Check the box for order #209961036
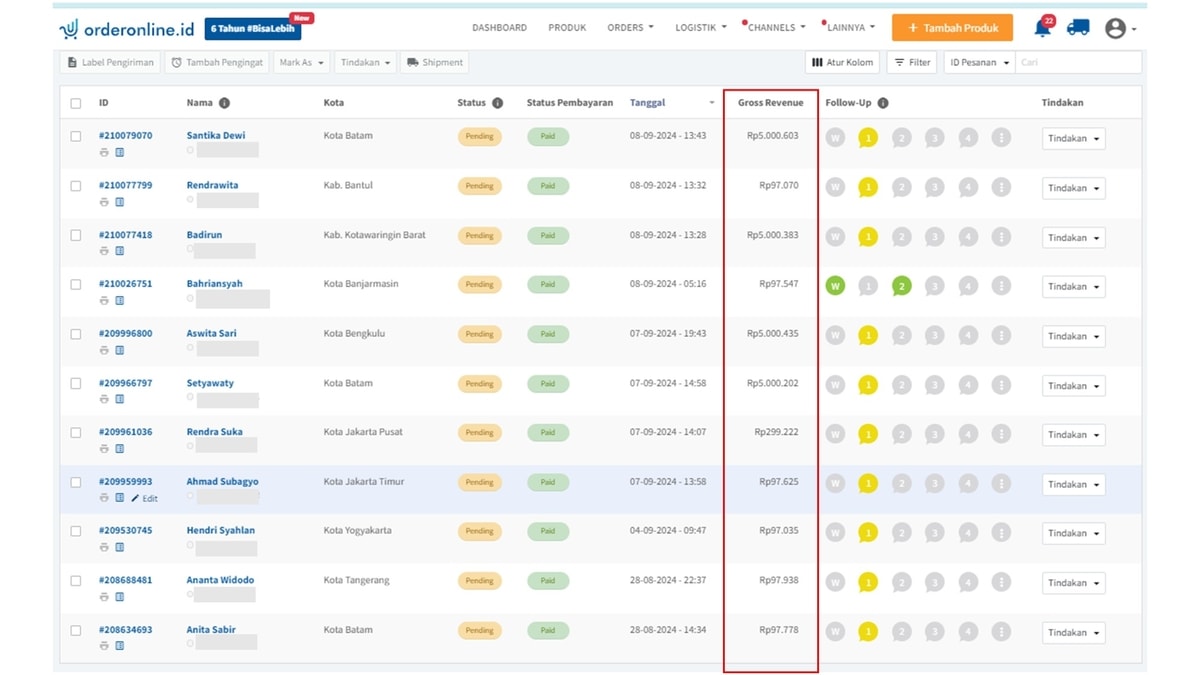Viewport: 1200px width, 675px height. (76, 433)
